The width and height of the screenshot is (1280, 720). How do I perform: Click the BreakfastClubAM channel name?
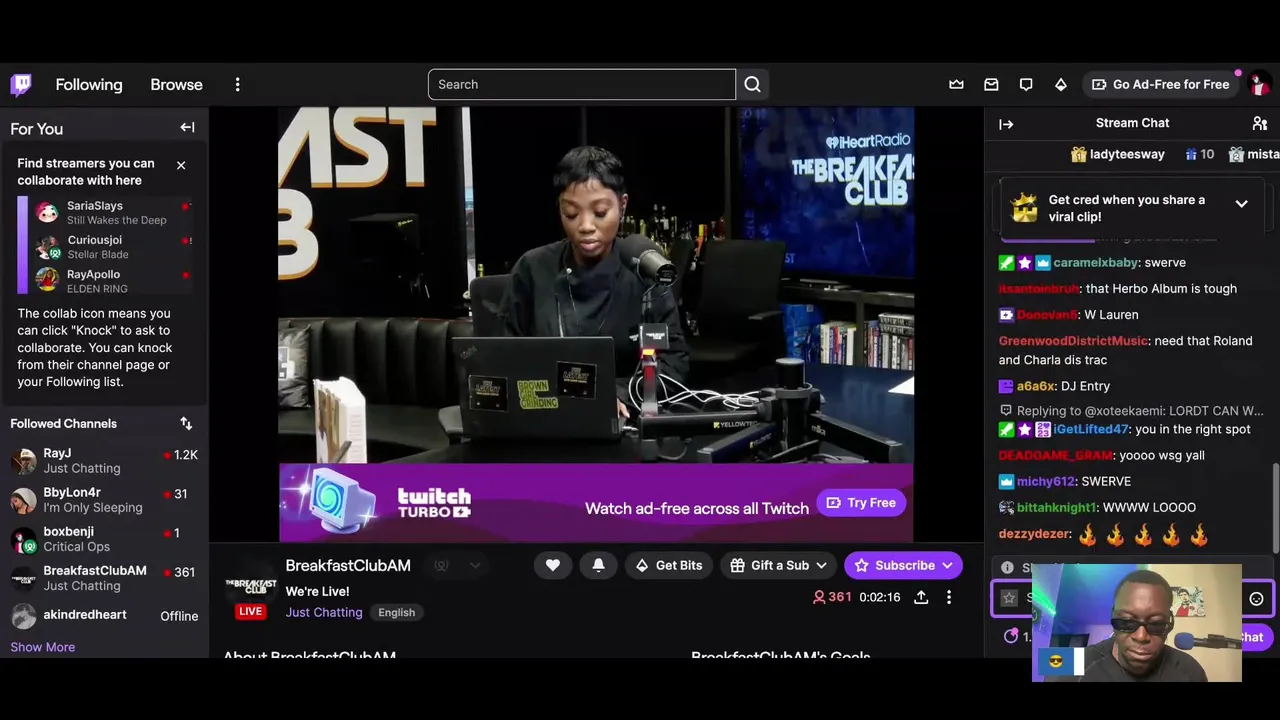[x=348, y=566]
